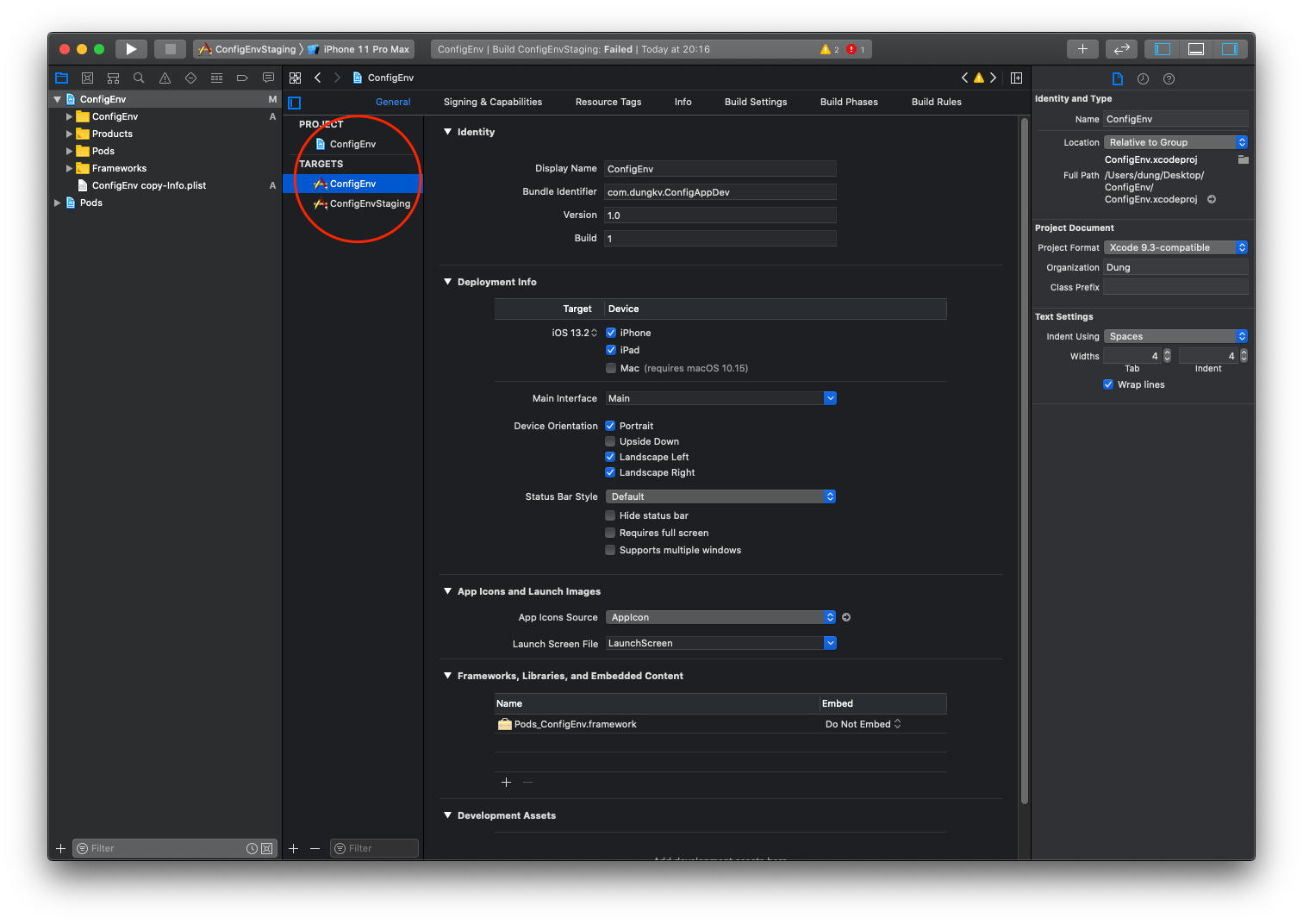
Task: Show the File inspector
Action: (x=1118, y=78)
